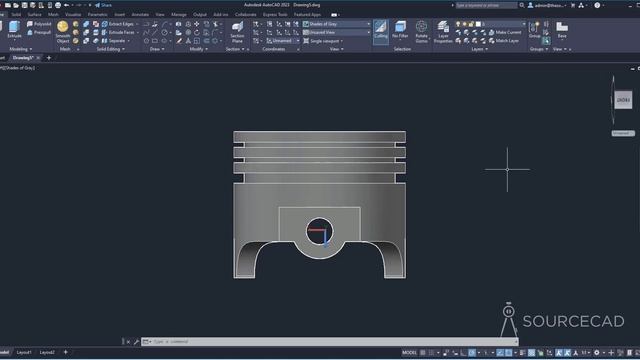Open the Layout1 tab
The height and width of the screenshot is (360, 640).
coord(24,352)
